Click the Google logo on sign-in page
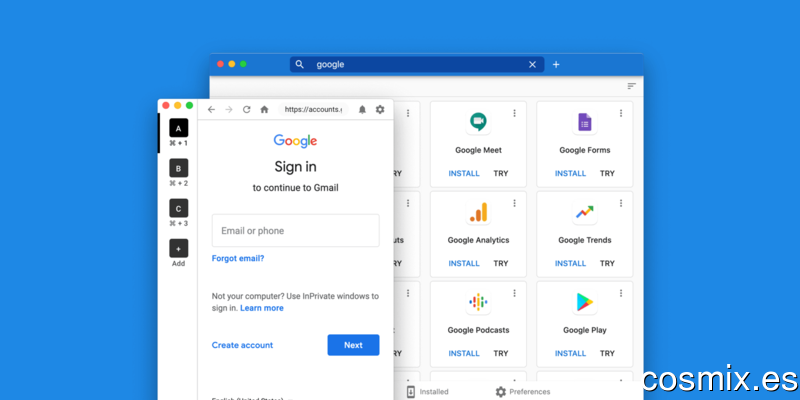This screenshot has height=400, width=800. coord(295,141)
